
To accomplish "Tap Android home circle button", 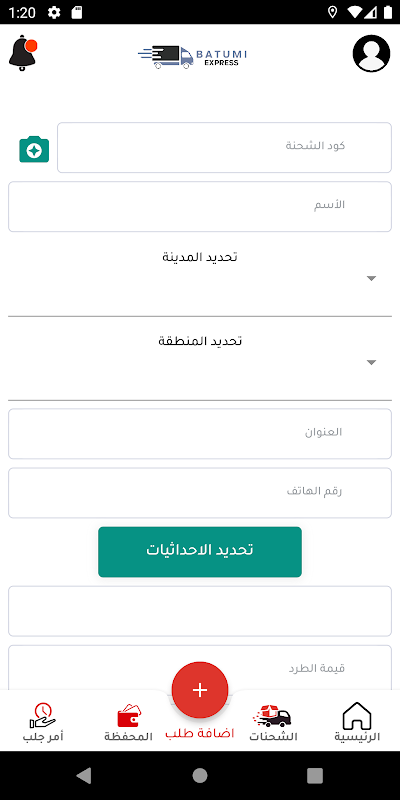I will (x=200, y=776).
